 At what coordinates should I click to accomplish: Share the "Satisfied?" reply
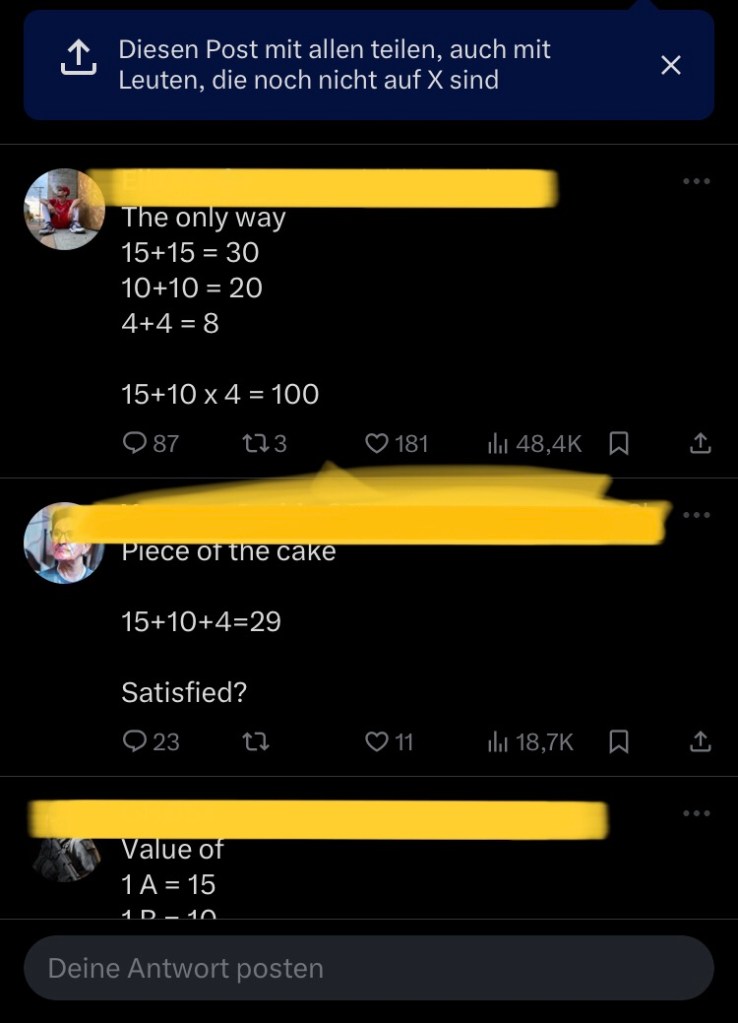pyautogui.click(x=700, y=741)
